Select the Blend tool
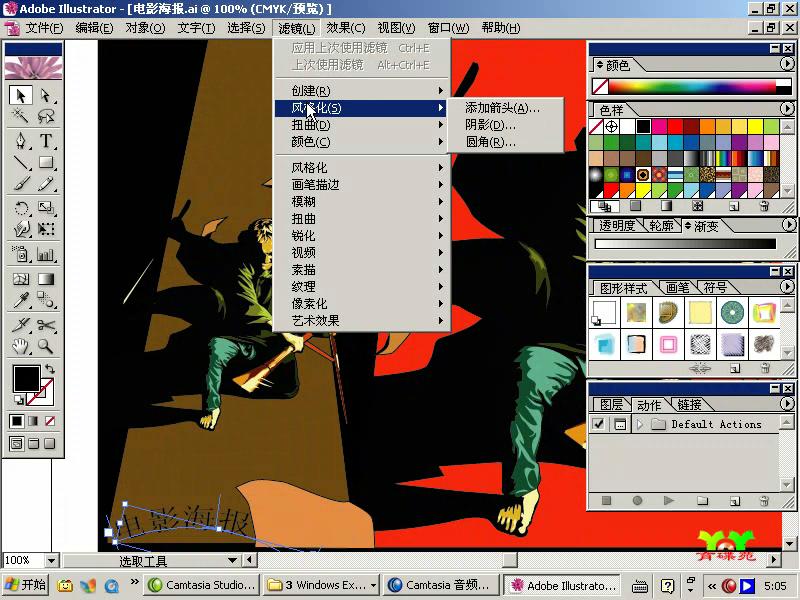 pyautogui.click(x=46, y=300)
